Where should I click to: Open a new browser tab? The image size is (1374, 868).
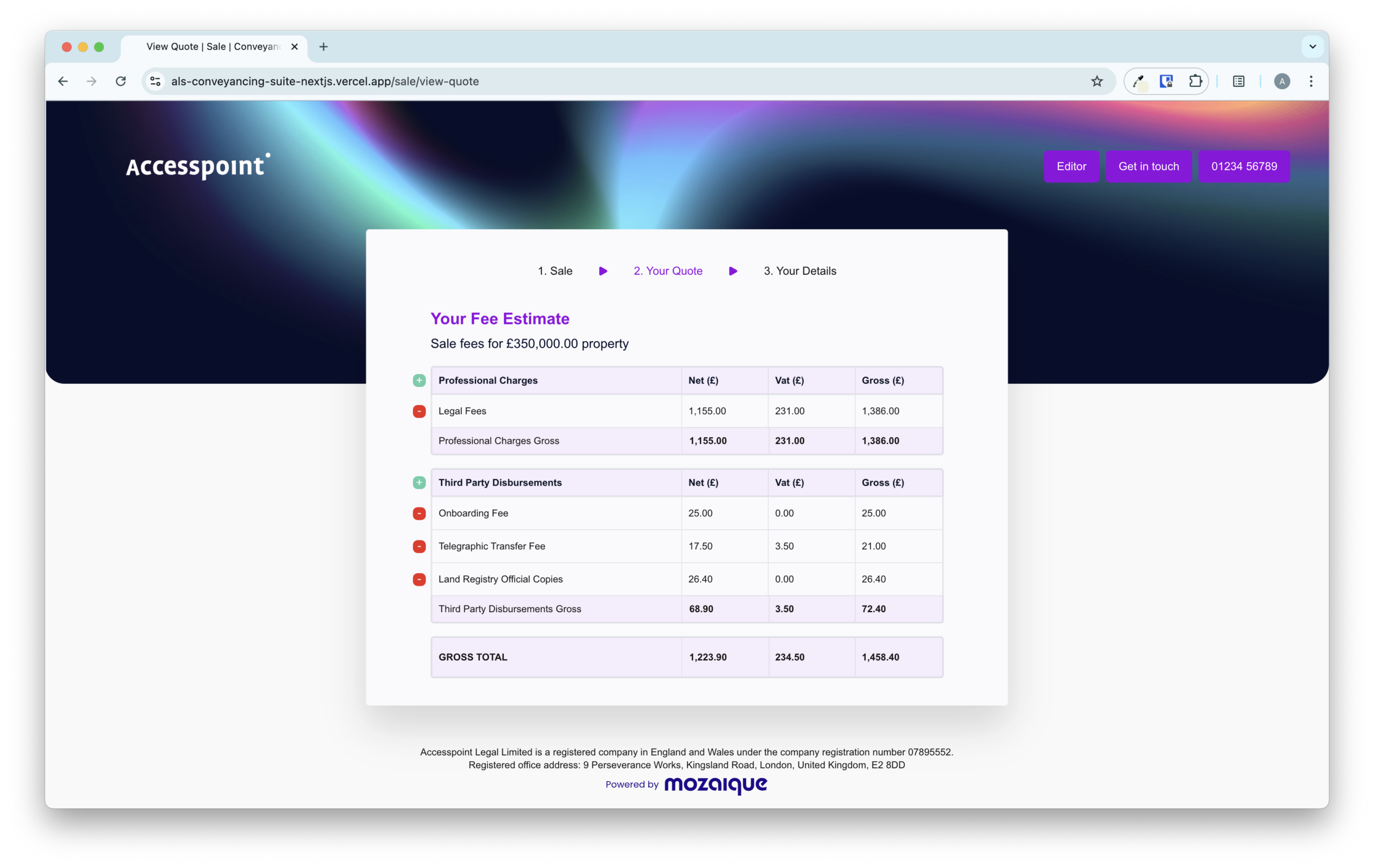pyautogui.click(x=324, y=47)
